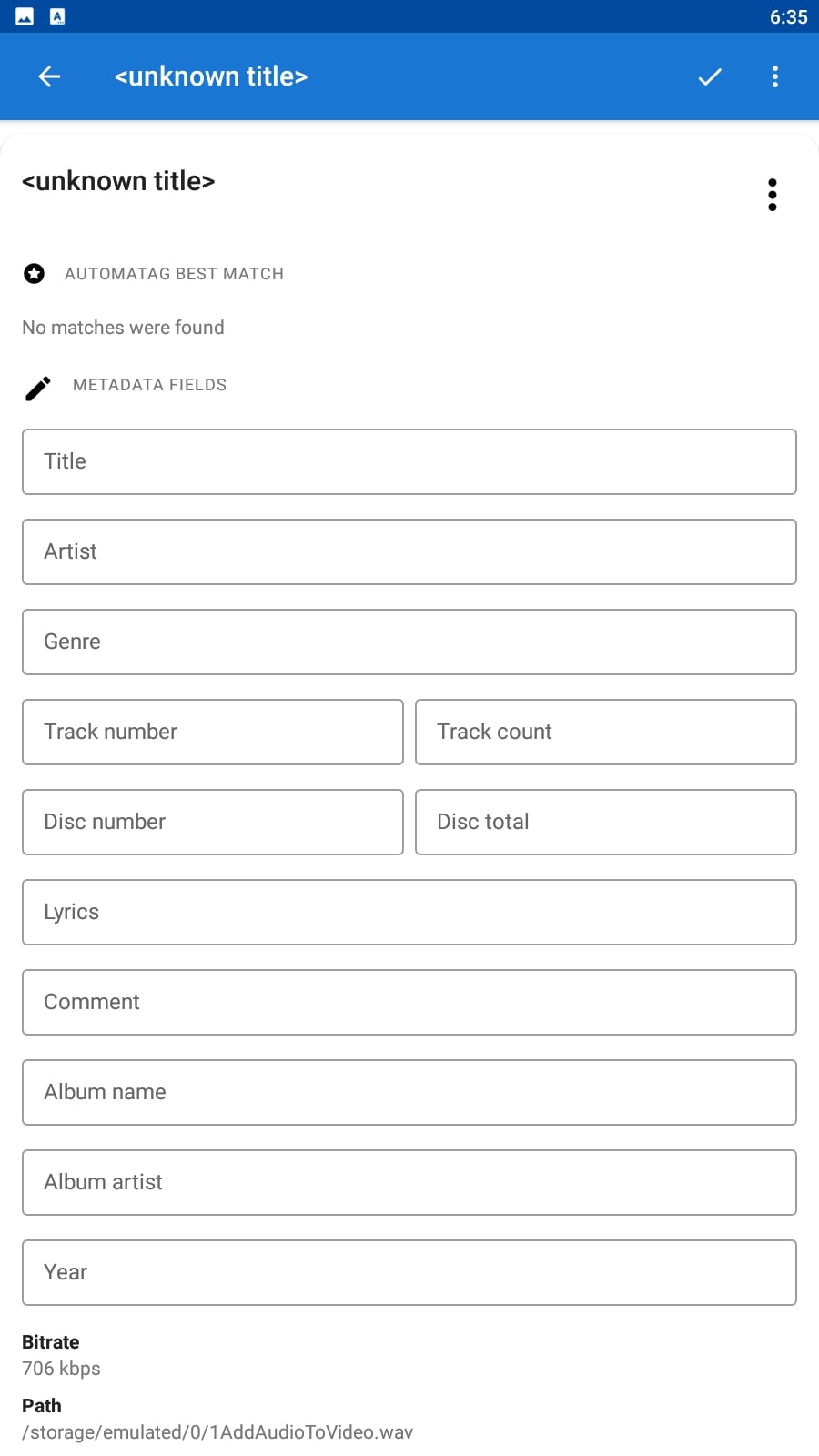Select the Artist text field

409,552
